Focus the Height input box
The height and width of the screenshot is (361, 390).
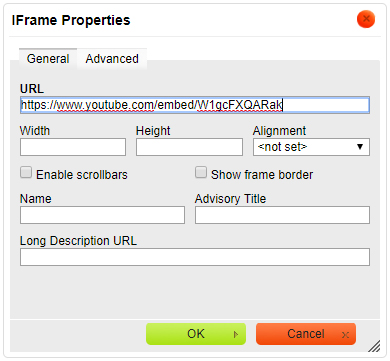189,147
